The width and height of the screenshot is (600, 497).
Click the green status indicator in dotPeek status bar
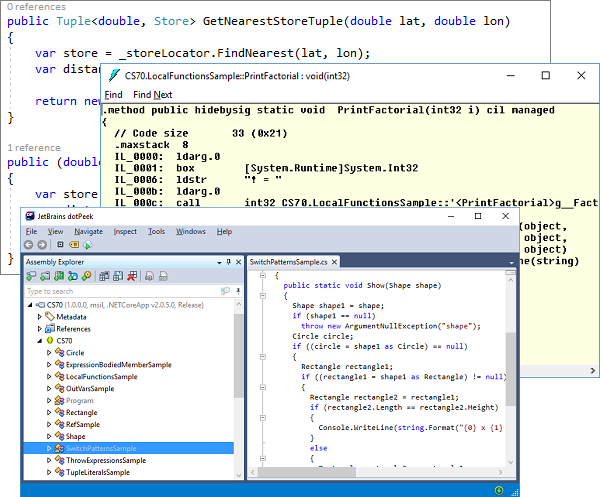tap(499, 490)
